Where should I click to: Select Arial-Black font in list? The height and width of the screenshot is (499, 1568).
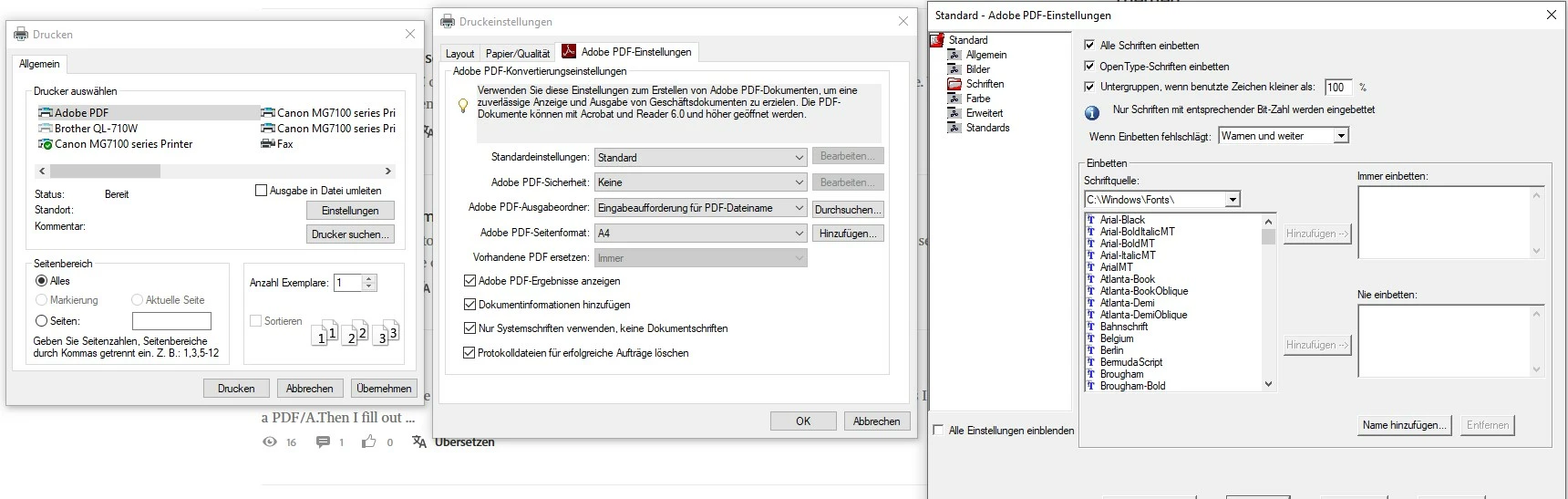point(1122,220)
